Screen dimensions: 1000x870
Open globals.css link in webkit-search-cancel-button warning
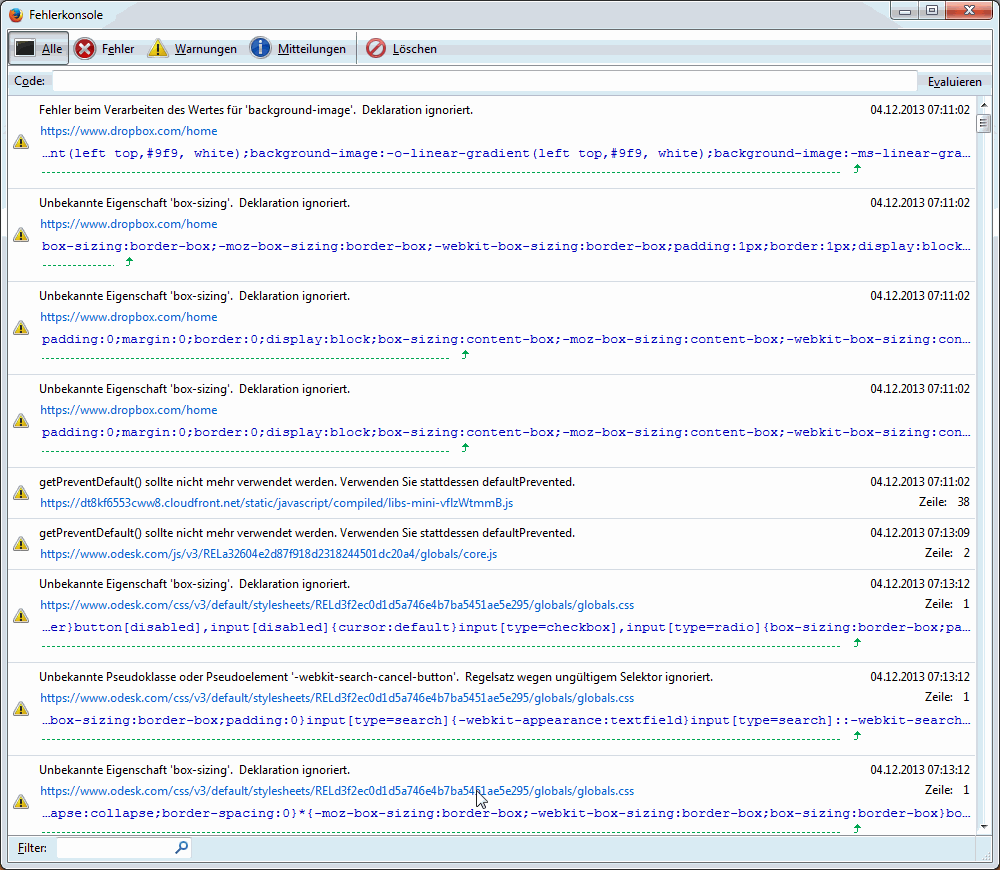[x=336, y=698]
